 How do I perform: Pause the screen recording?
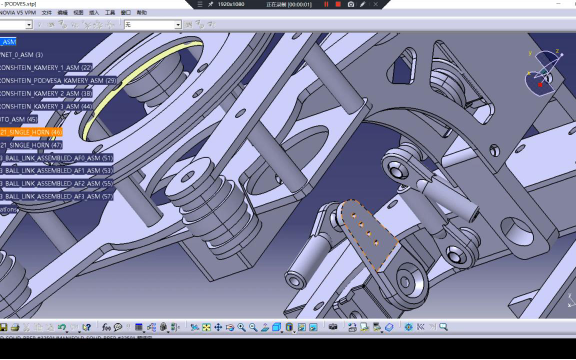tap(326, 4)
